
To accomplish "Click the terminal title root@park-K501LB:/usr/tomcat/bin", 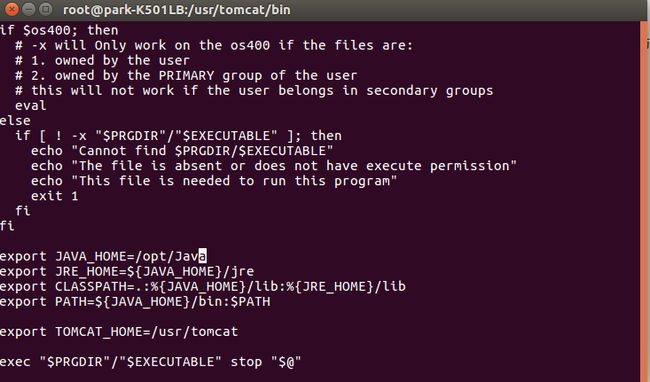I will coord(177,9).
